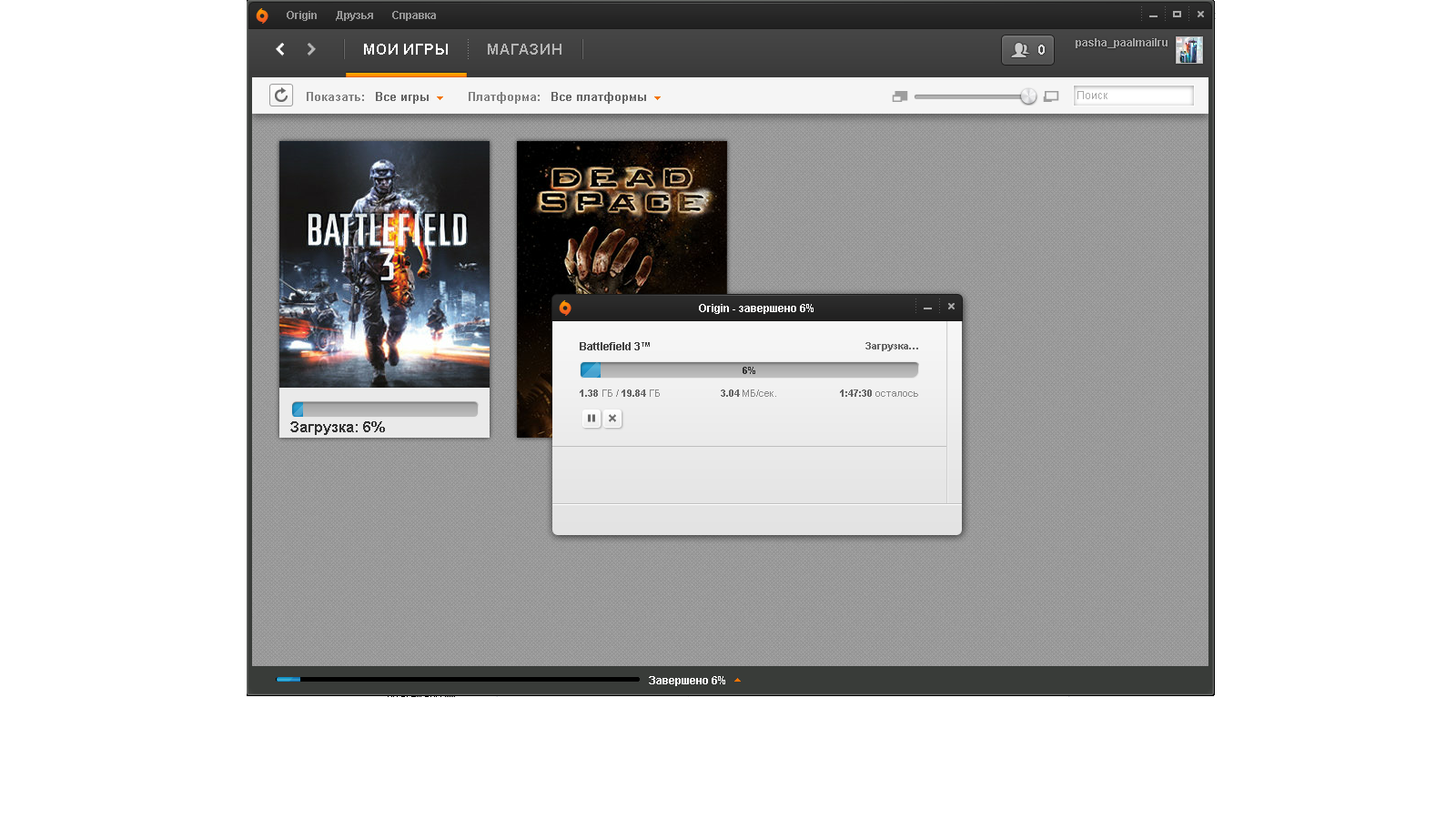1456x819 pixels.
Task: Click the Origin logo in the title bar
Action: coord(262,15)
